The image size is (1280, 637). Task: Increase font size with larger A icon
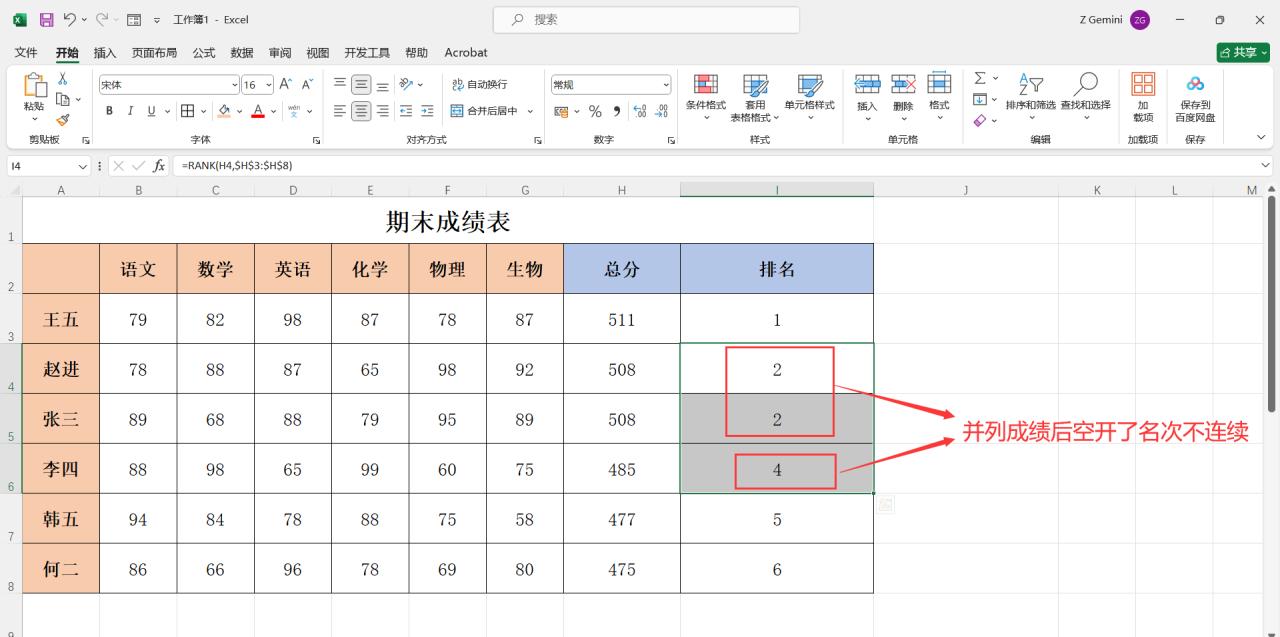(286, 85)
